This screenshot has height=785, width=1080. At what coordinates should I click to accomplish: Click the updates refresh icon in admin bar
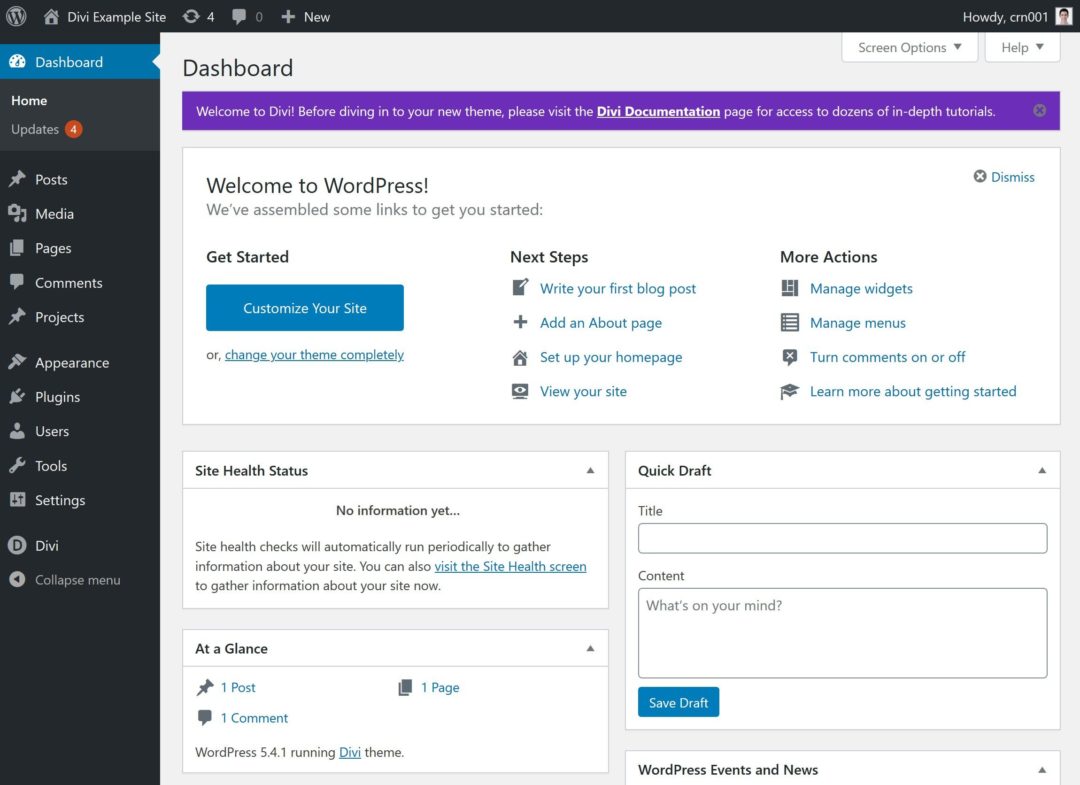click(x=191, y=17)
